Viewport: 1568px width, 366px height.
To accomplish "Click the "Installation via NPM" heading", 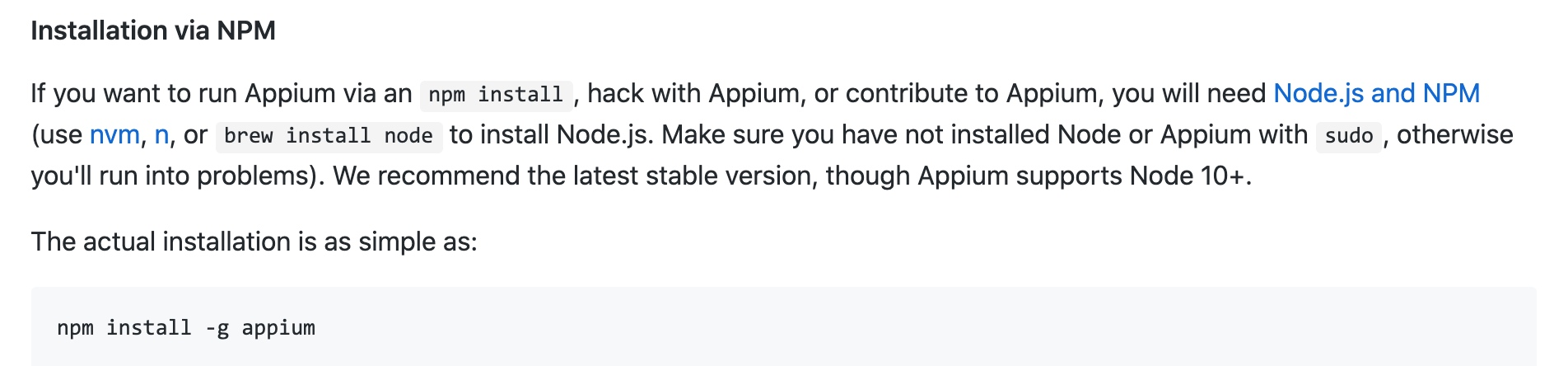I will (x=153, y=30).
